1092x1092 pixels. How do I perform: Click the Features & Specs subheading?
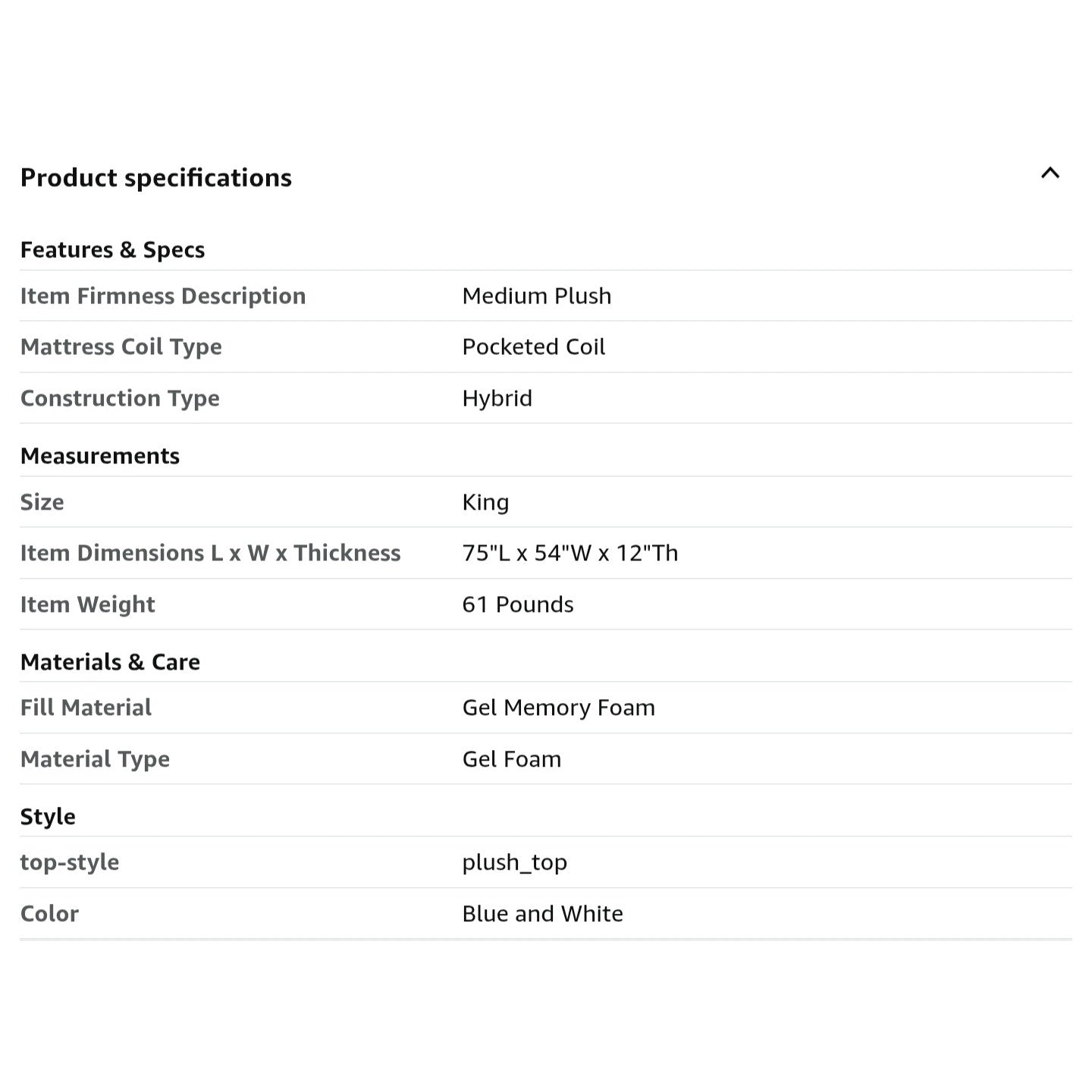point(112,249)
